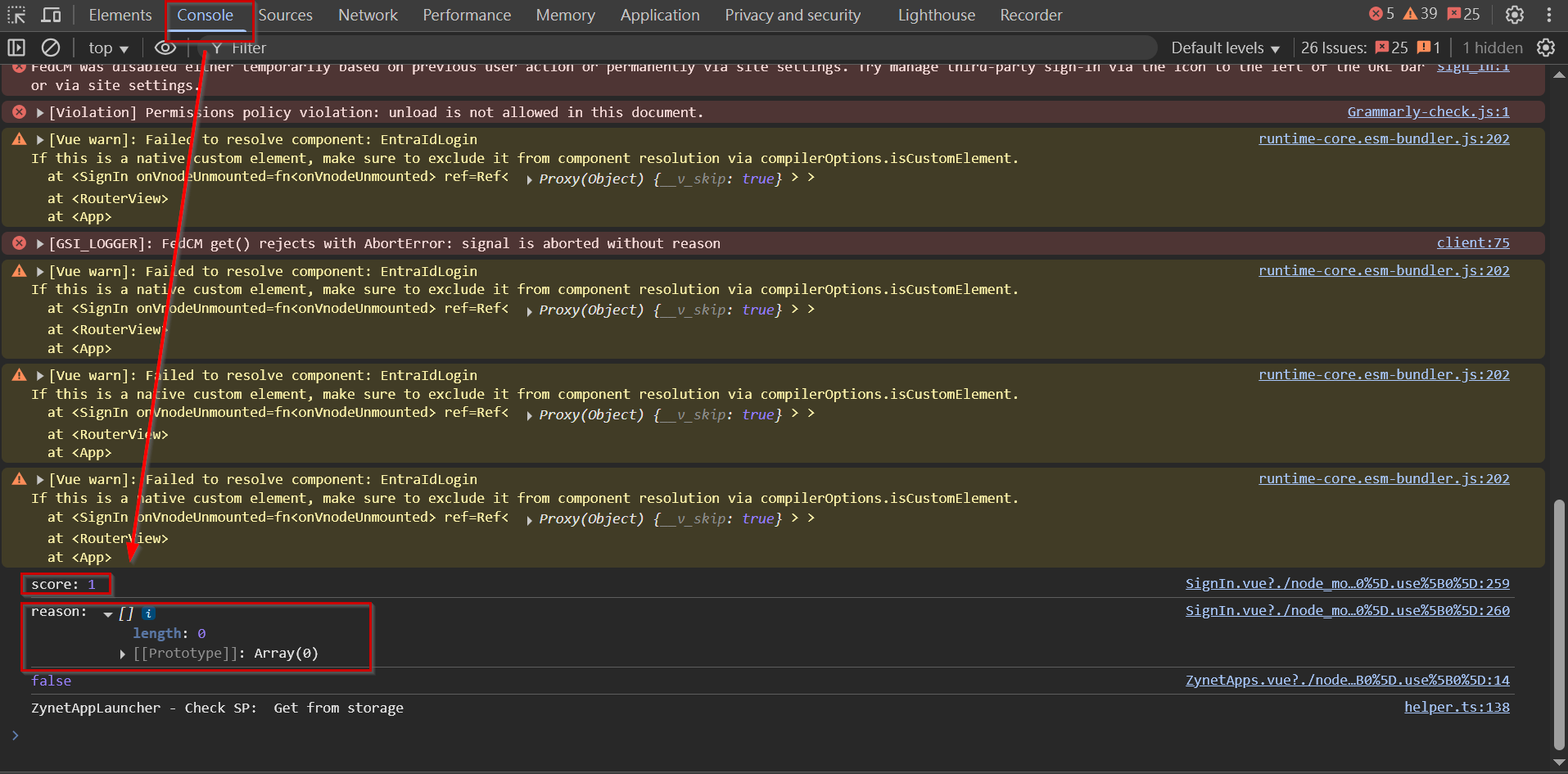This screenshot has height=774, width=1568.
Task: Expand Proxy(Object) in first Vue warning
Action: [530, 179]
